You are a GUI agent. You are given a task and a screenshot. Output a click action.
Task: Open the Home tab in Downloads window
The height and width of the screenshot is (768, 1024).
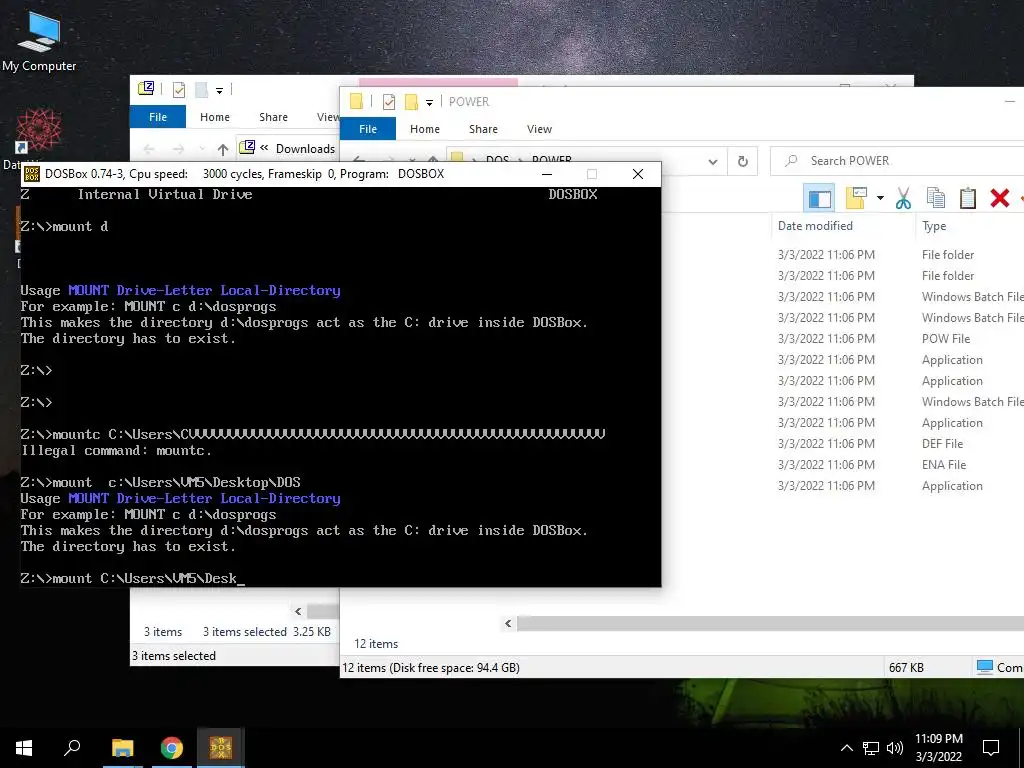coord(215,117)
